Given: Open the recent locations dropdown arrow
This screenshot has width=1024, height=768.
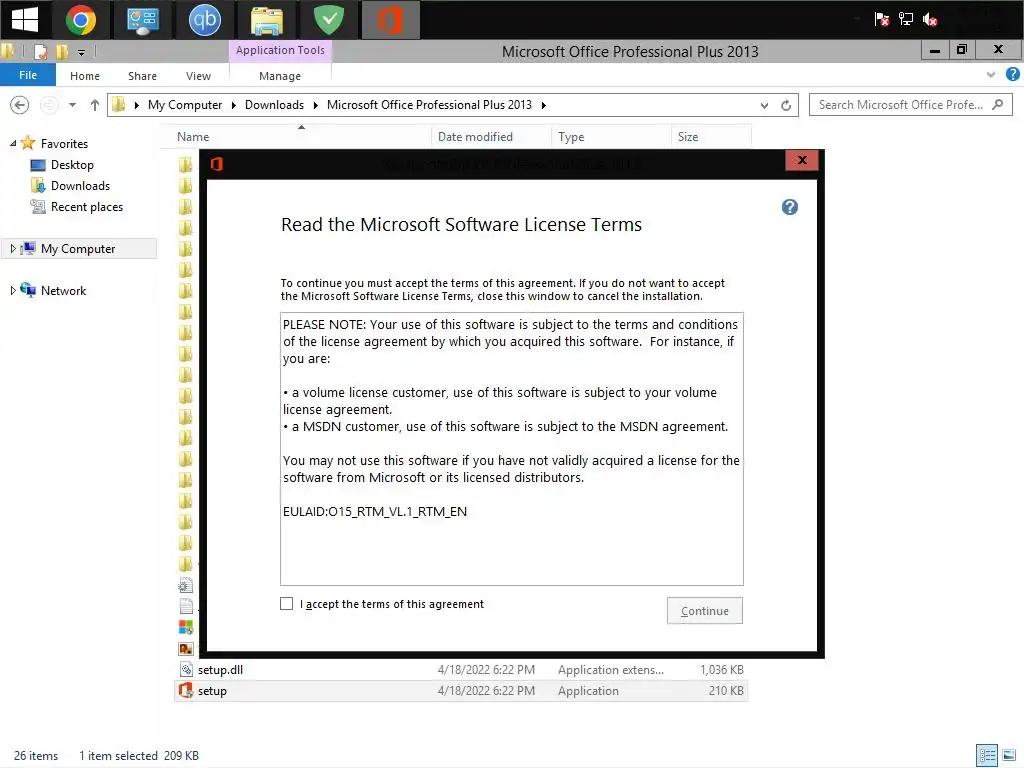Looking at the screenshot, I should pyautogui.click(x=72, y=104).
